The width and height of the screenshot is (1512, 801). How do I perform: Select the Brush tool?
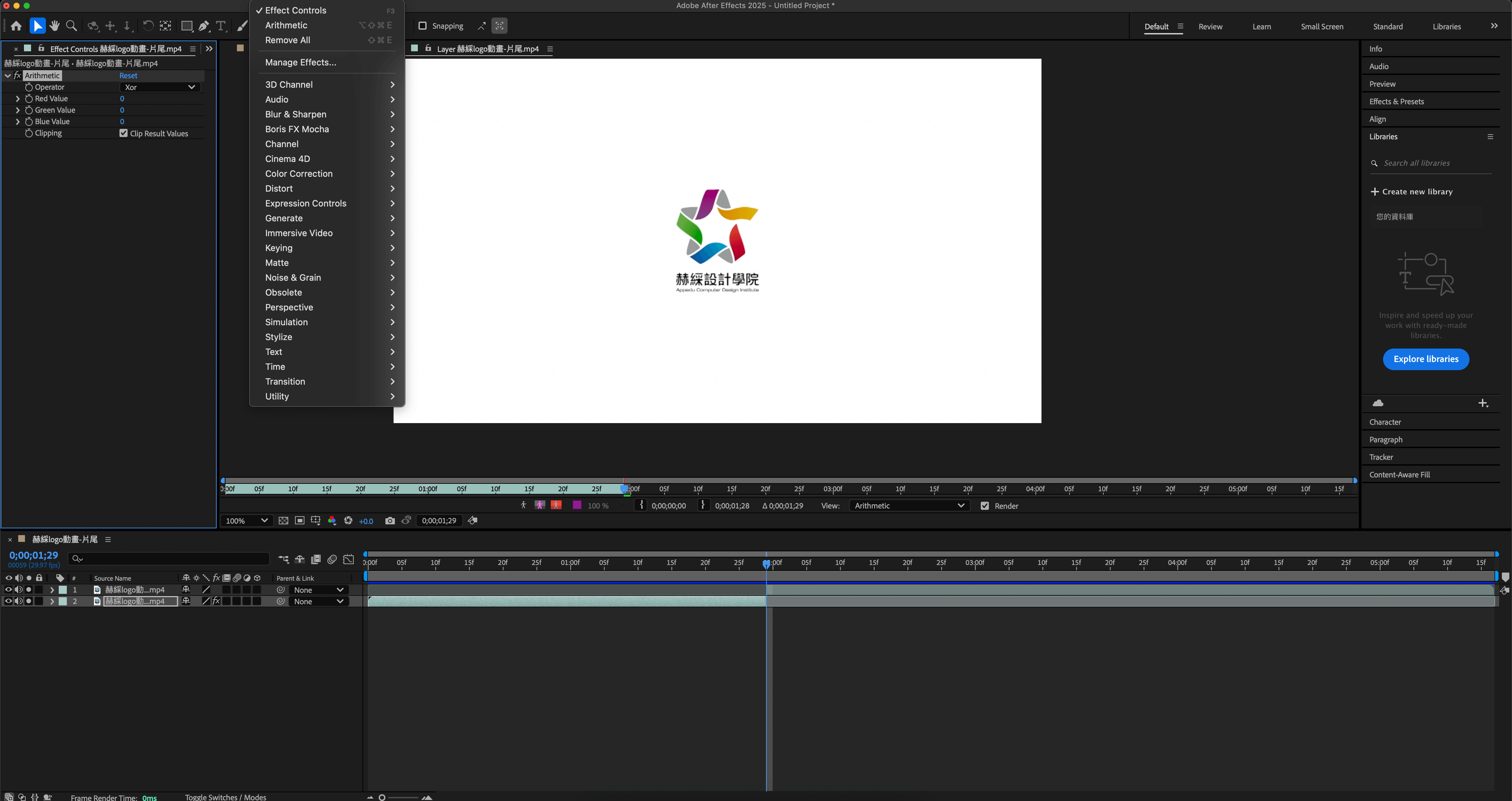tap(242, 26)
